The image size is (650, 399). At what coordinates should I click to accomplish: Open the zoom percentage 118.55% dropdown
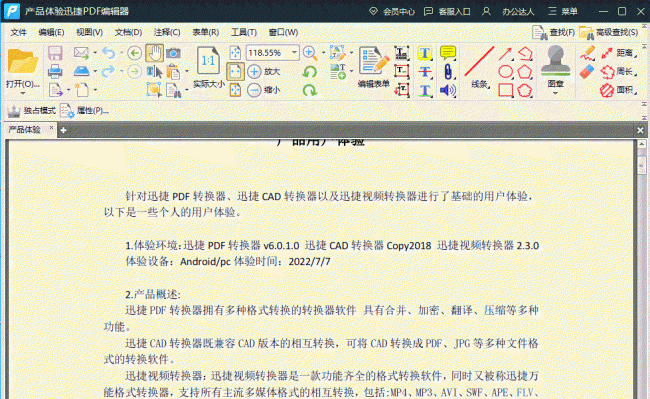tap(294, 53)
